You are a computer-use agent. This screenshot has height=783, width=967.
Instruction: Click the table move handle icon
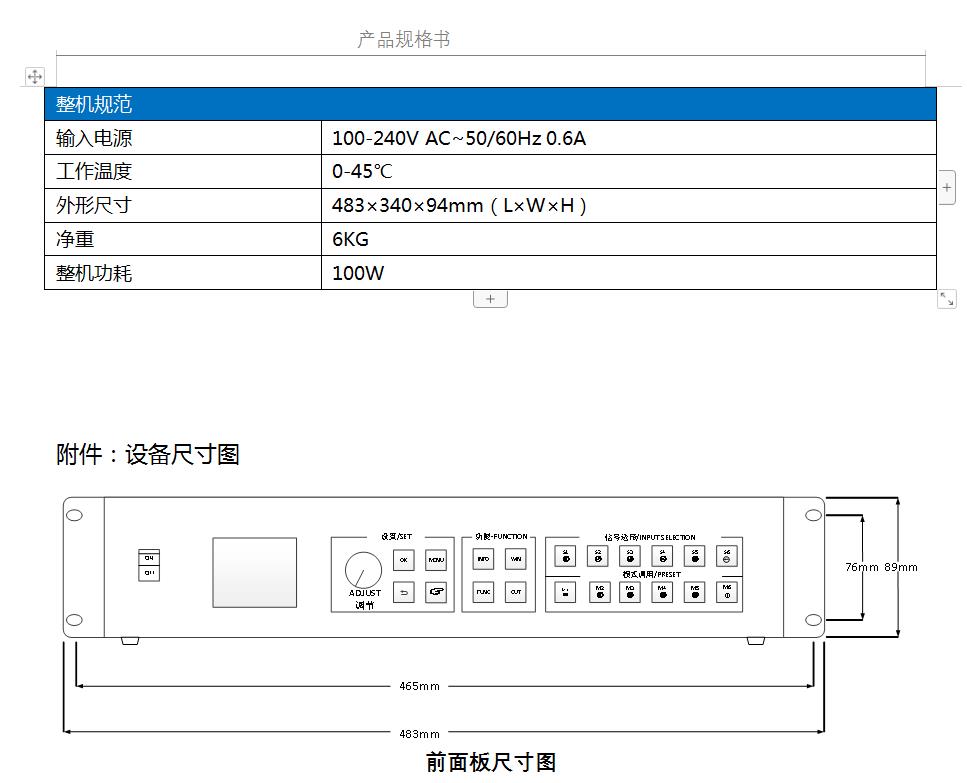[35, 76]
